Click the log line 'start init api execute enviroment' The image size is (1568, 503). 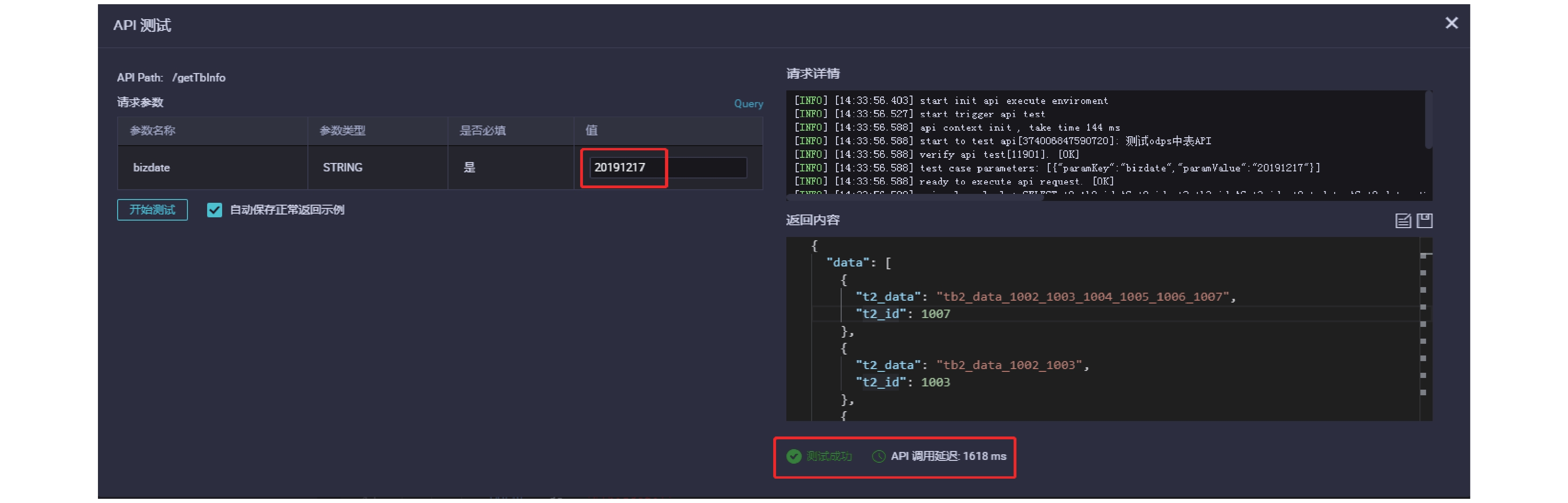(x=951, y=101)
